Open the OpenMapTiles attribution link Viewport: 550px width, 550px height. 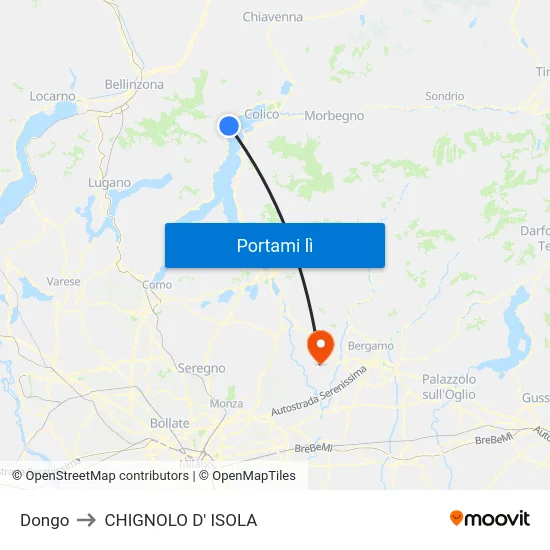click(247, 476)
